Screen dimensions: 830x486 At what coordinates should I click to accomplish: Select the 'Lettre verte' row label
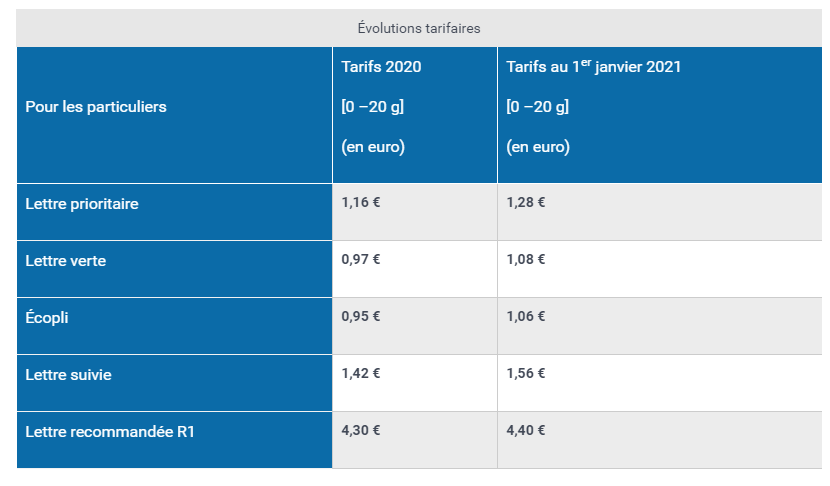click(175, 269)
